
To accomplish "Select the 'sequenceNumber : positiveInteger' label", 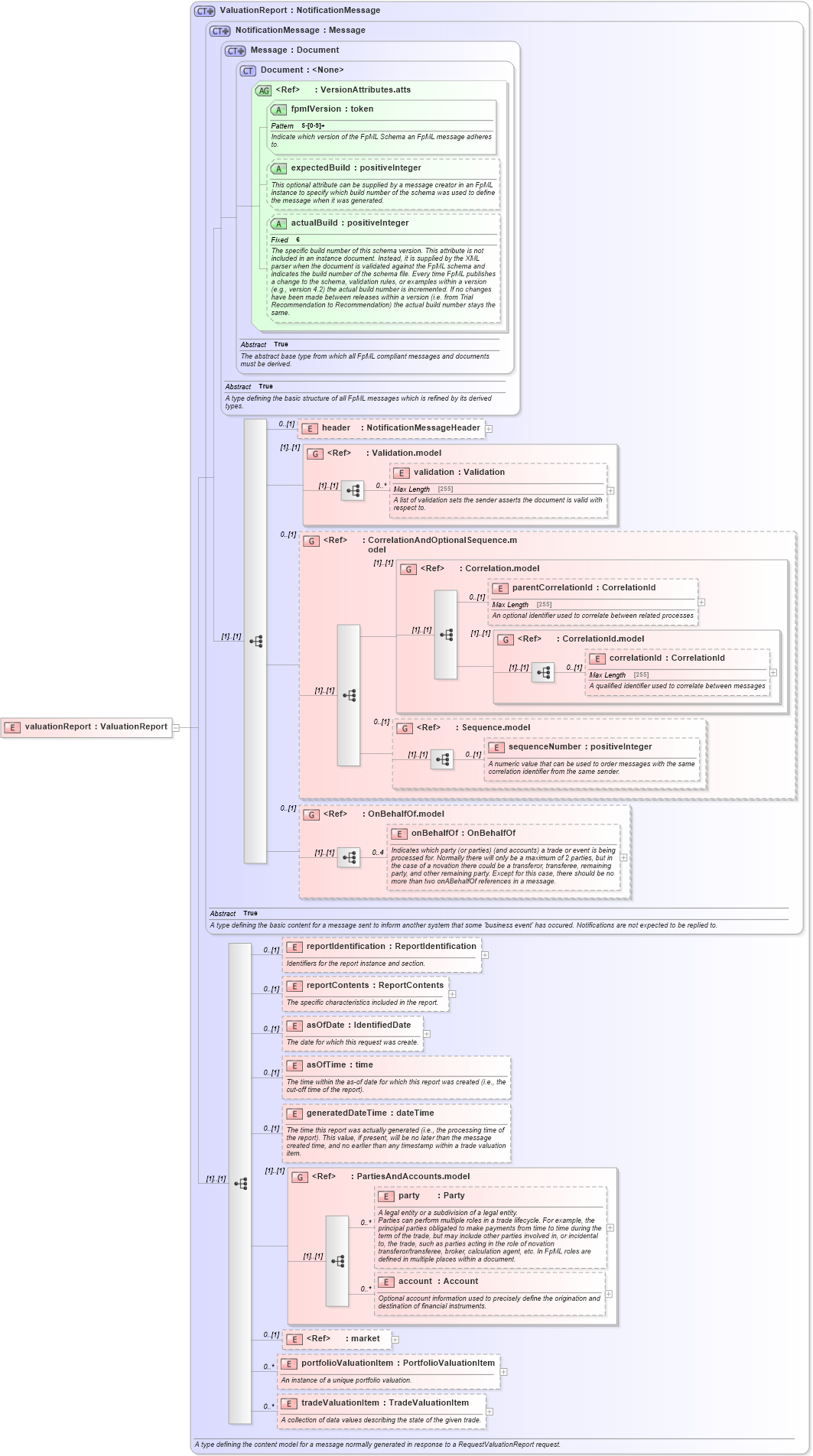I will (580, 747).
